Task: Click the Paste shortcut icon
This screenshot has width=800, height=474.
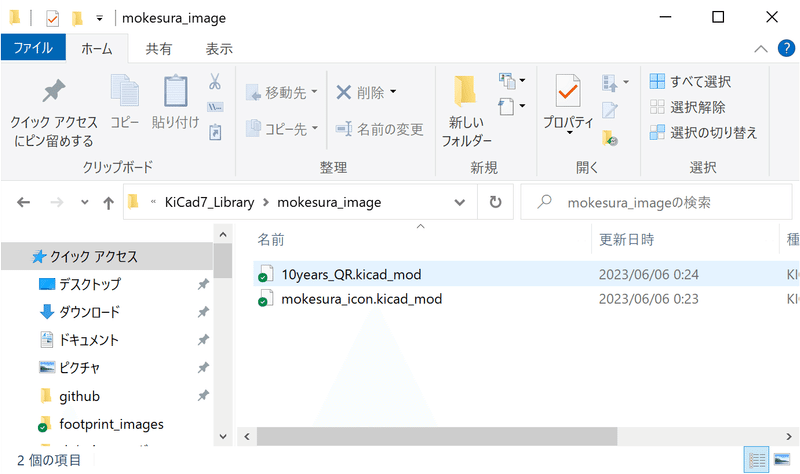Action: coord(215,132)
